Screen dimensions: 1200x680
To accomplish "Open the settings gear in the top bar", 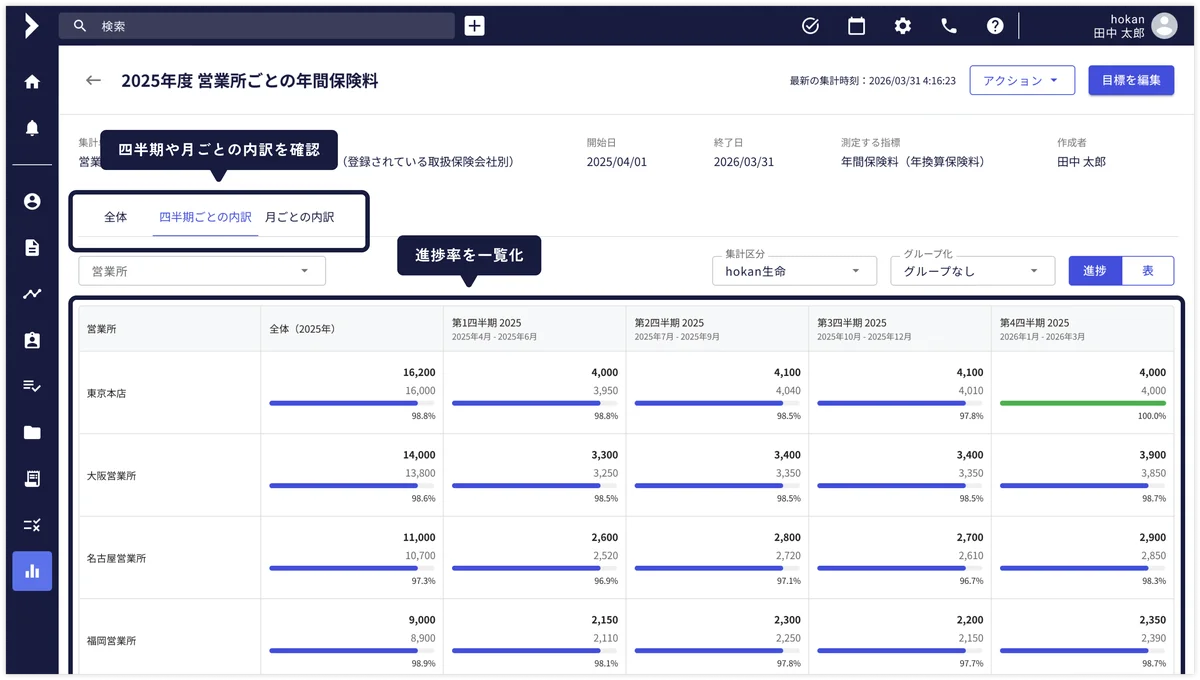I will 902,26.
